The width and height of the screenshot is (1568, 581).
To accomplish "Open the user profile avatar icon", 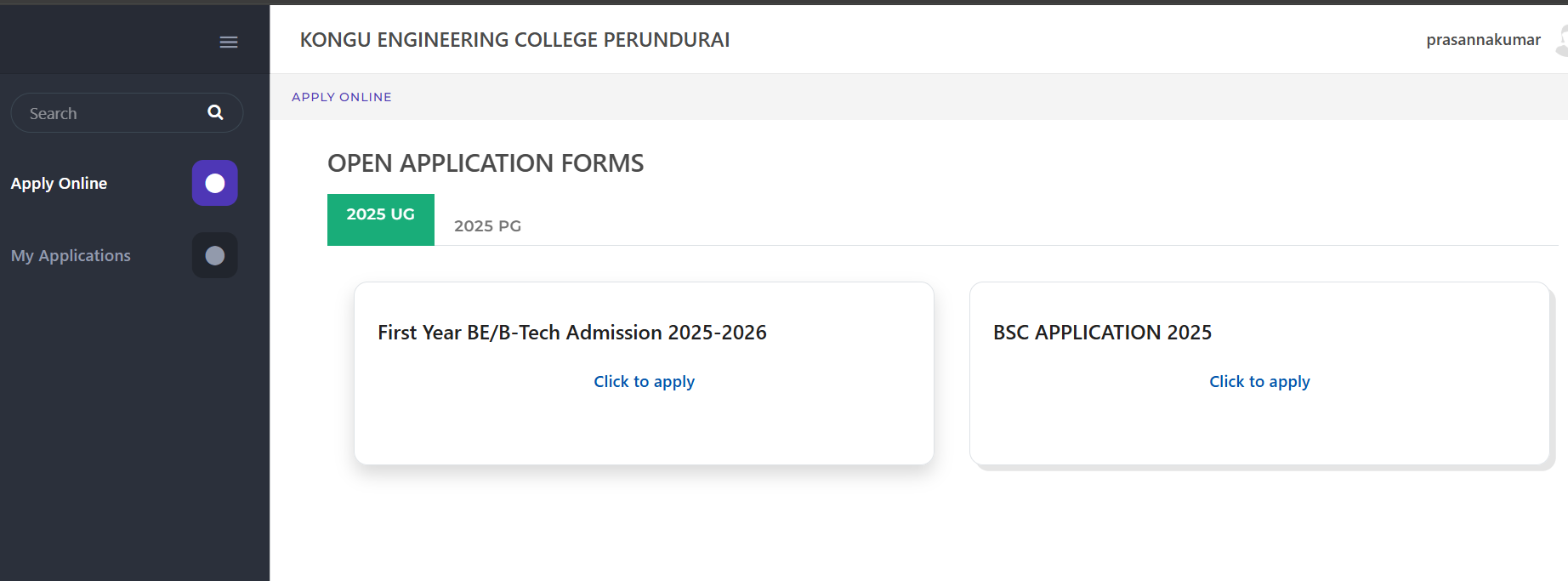I will click(x=1563, y=39).
